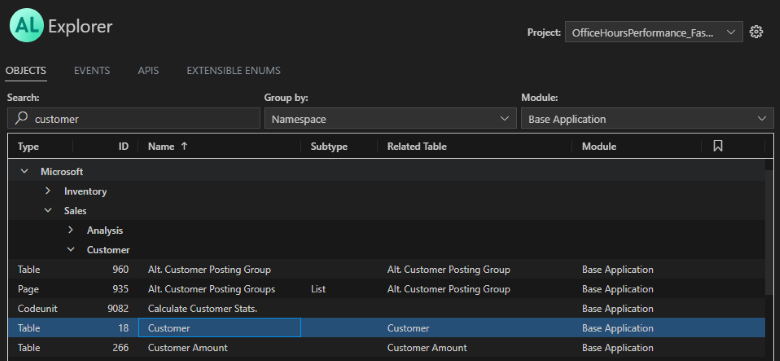The width and height of the screenshot is (780, 361).
Task: Select the 'Alt. Customer Posting Group' name cell
Action: [209, 270]
